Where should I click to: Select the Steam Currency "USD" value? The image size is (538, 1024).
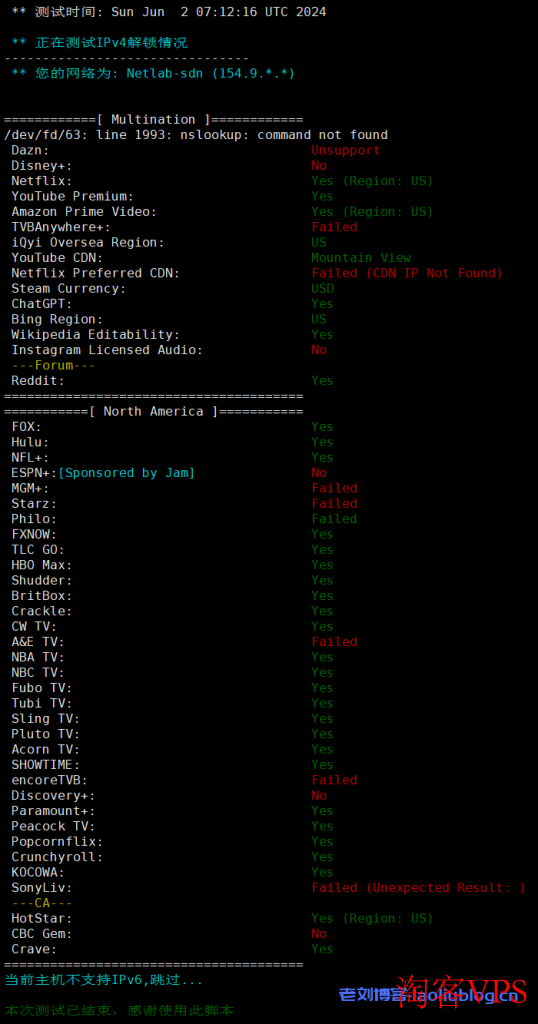[x=323, y=289]
